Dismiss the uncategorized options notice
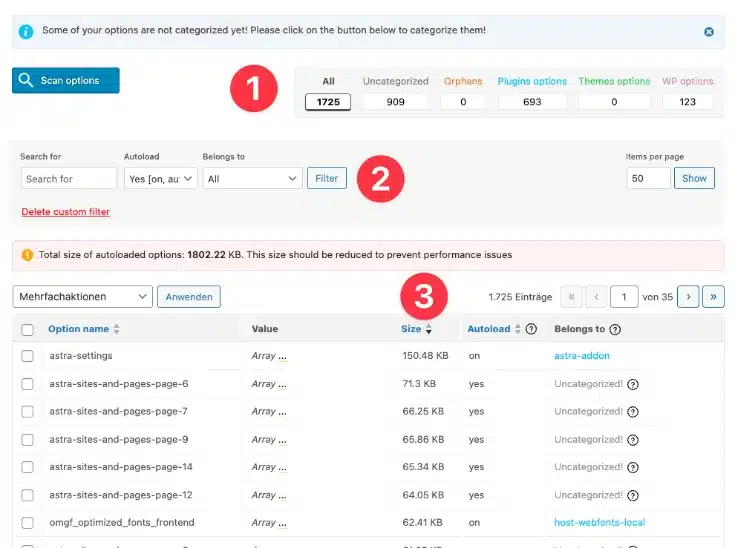Screen dimensions: 735x548 point(709,31)
